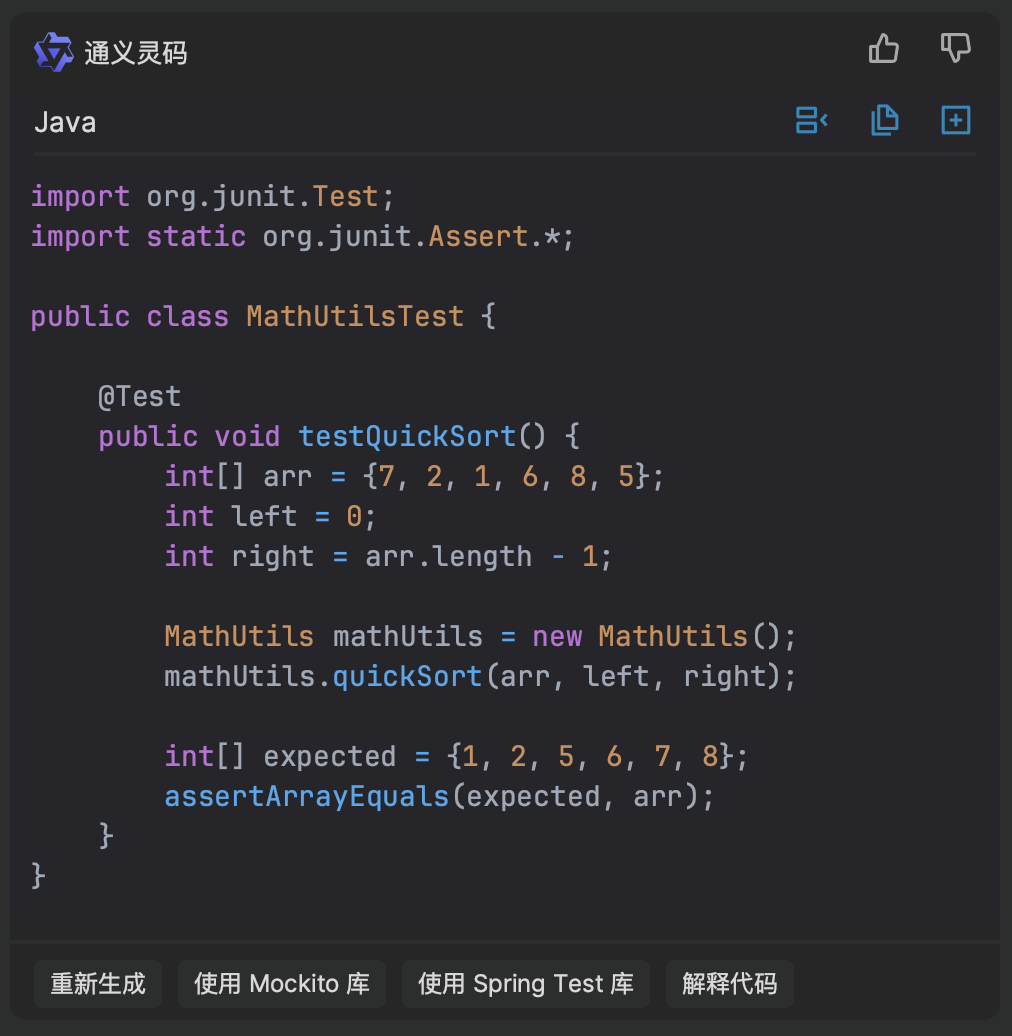Click the 'int[] expected' declaration line
This screenshot has width=1012, height=1036.
tap(456, 757)
